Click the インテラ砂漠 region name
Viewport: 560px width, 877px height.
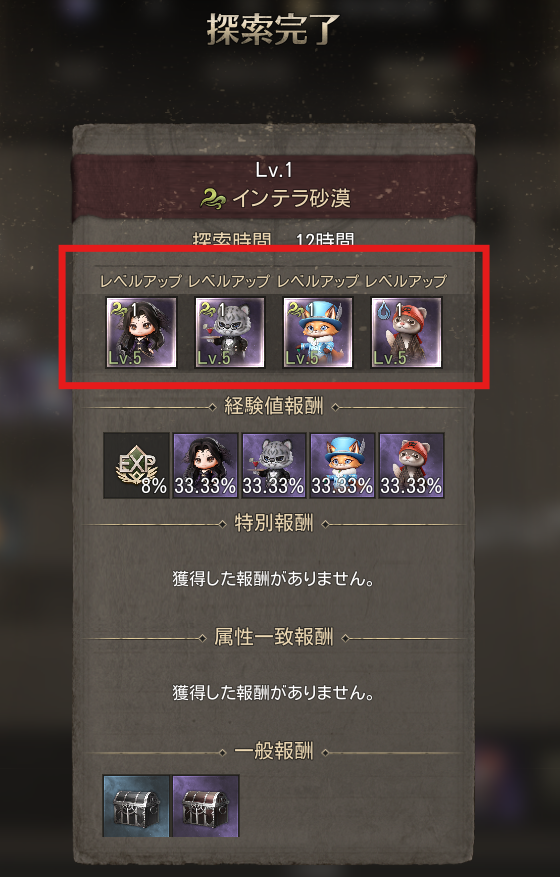tap(291, 198)
